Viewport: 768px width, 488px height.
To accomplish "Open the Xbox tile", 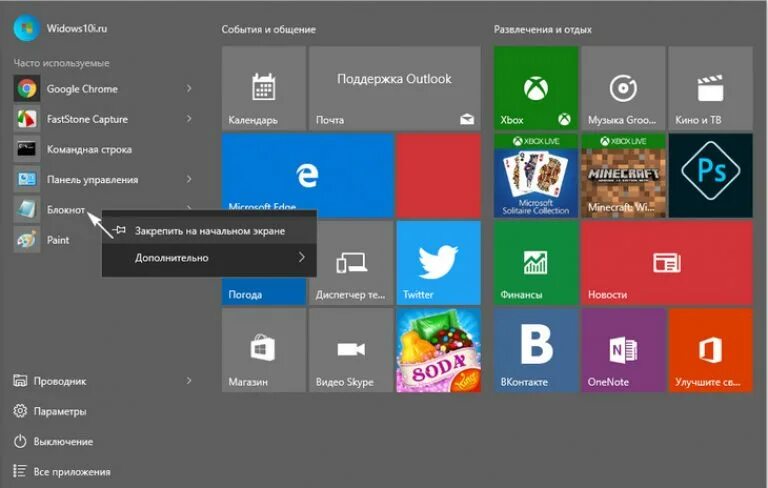I will click(536, 88).
